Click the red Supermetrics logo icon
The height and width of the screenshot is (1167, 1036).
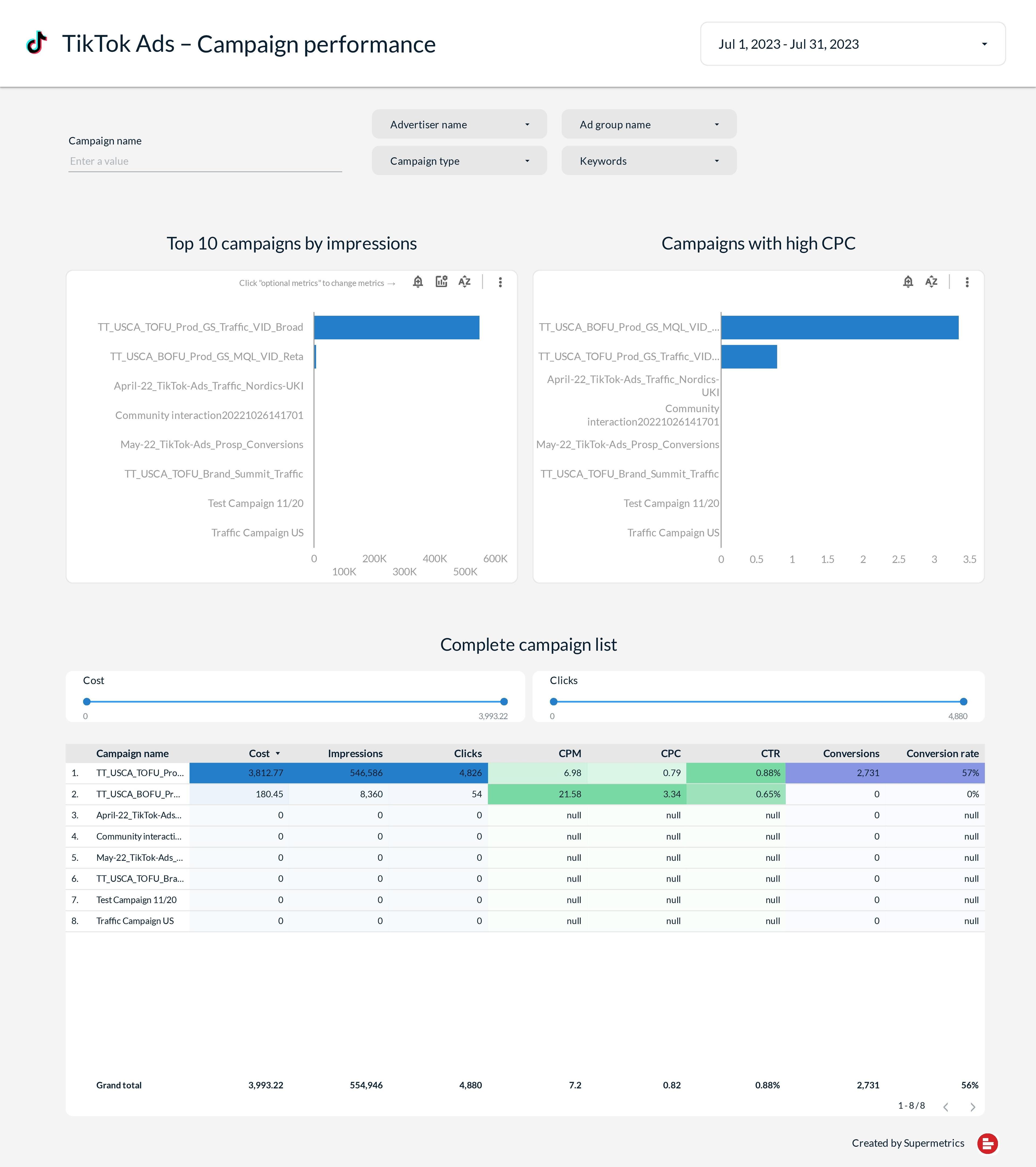coord(987,1143)
